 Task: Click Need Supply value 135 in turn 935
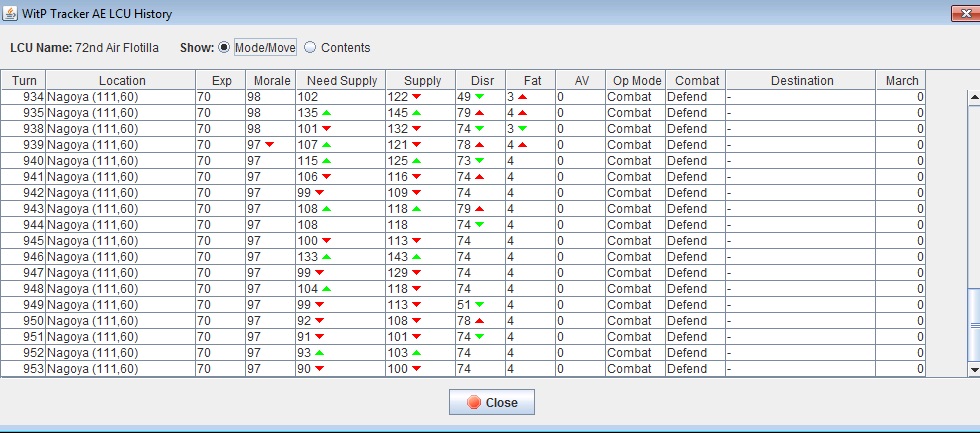(341, 113)
